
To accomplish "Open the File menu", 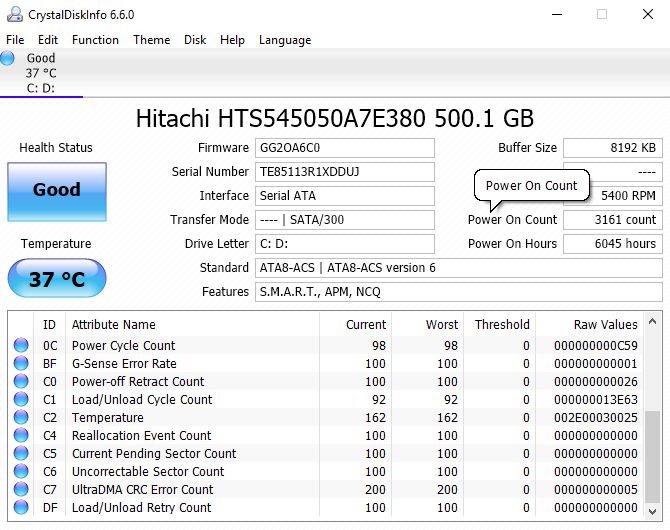I will pos(15,40).
